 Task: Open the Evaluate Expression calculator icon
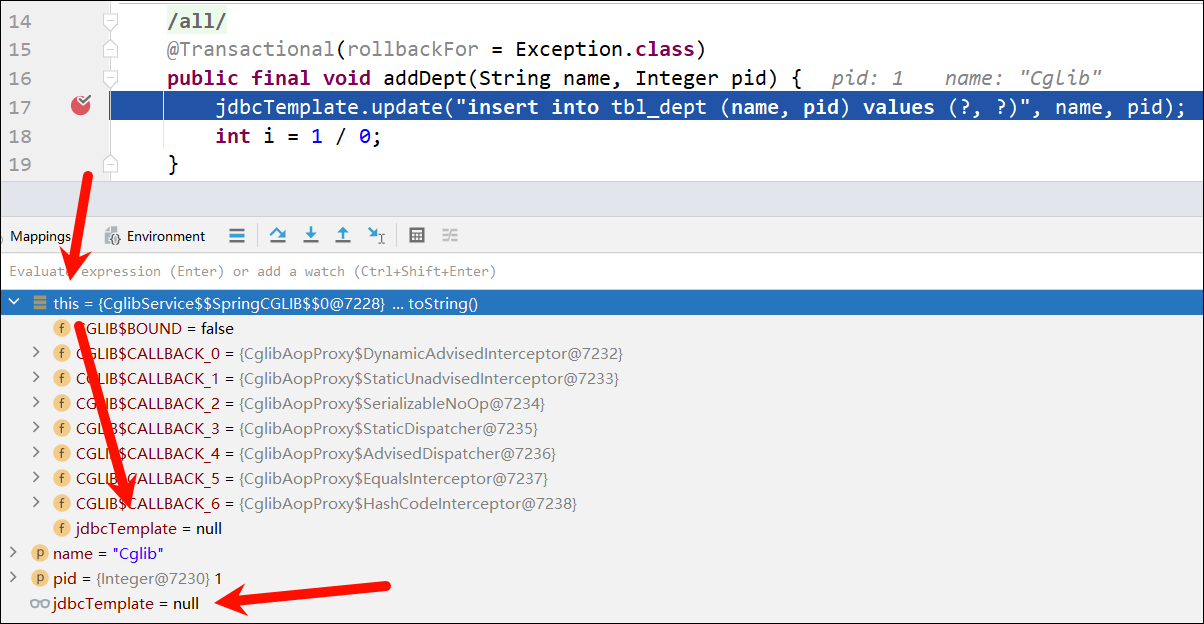pos(417,235)
